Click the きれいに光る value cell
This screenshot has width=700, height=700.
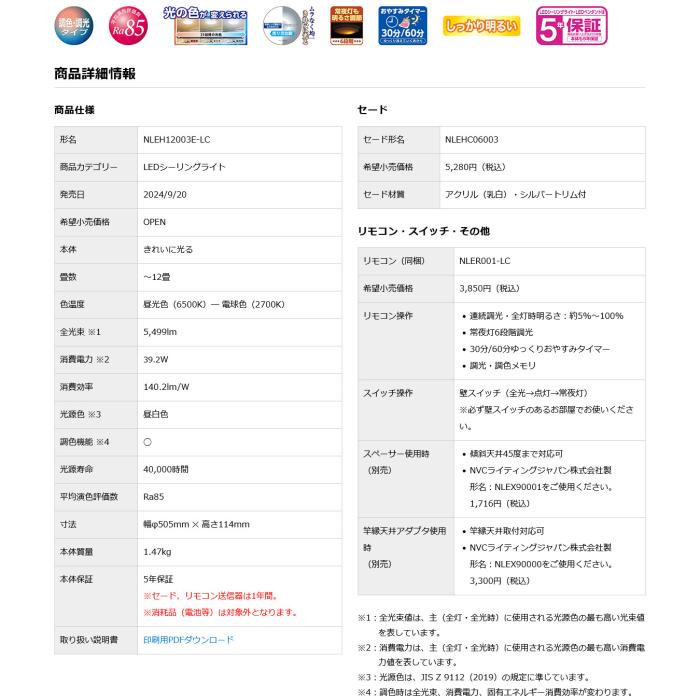(x=168, y=250)
